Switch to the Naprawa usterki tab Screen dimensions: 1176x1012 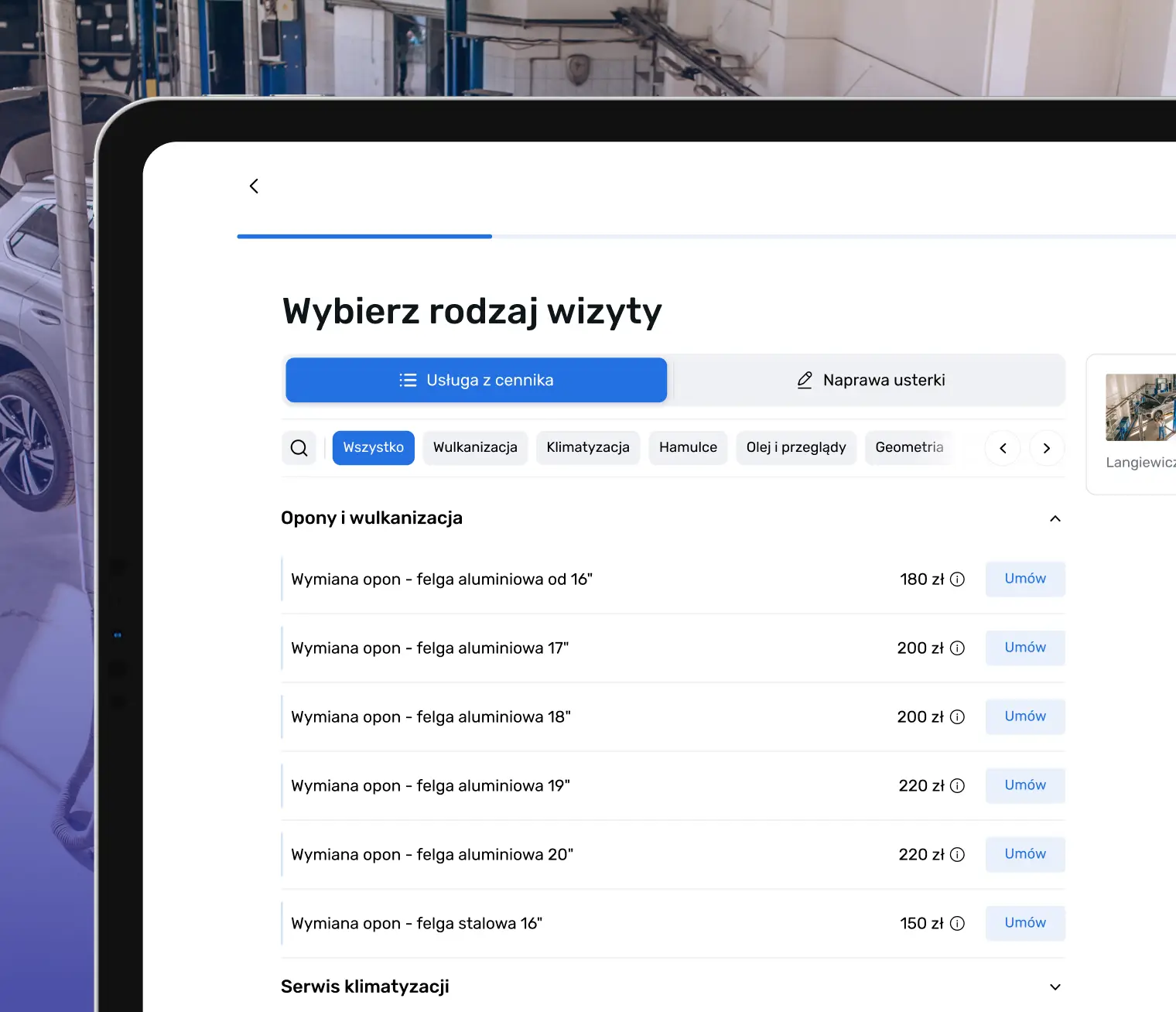[x=870, y=380]
